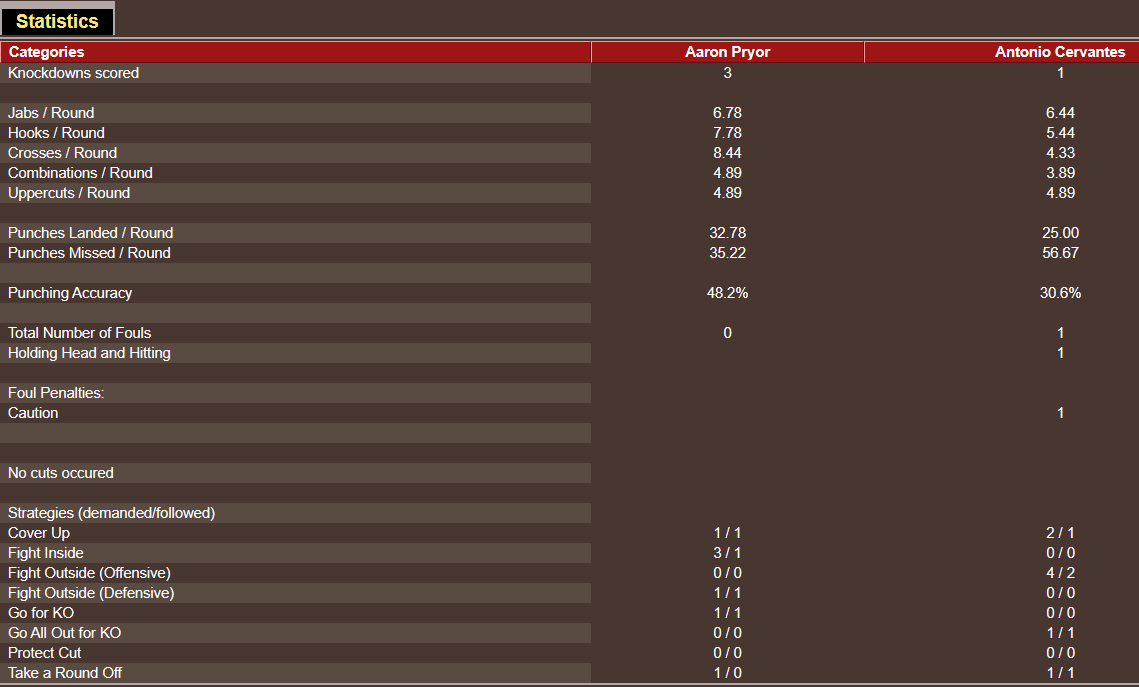Select the No cuts occured row

61,472
